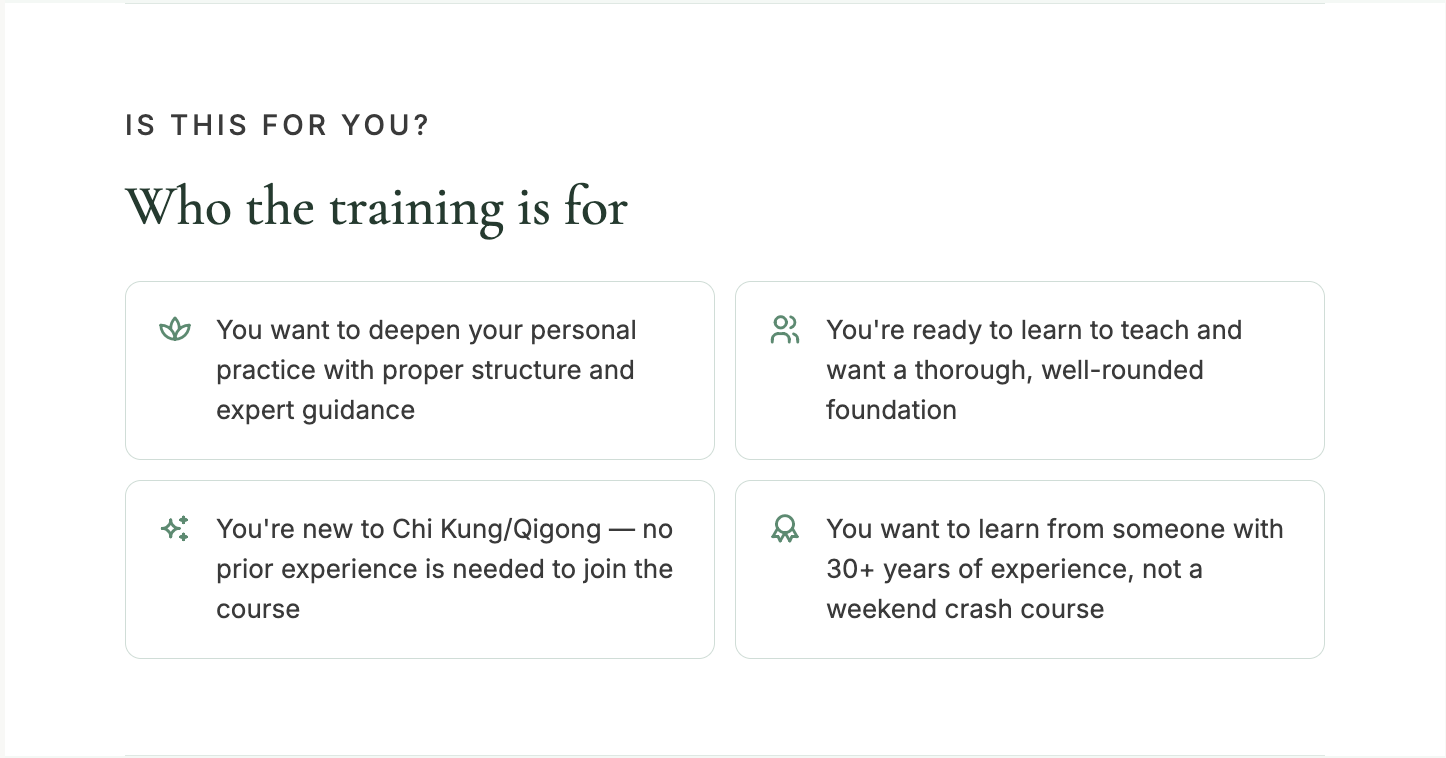
Task: Click the words 'expert guidance'
Action: tap(315, 410)
